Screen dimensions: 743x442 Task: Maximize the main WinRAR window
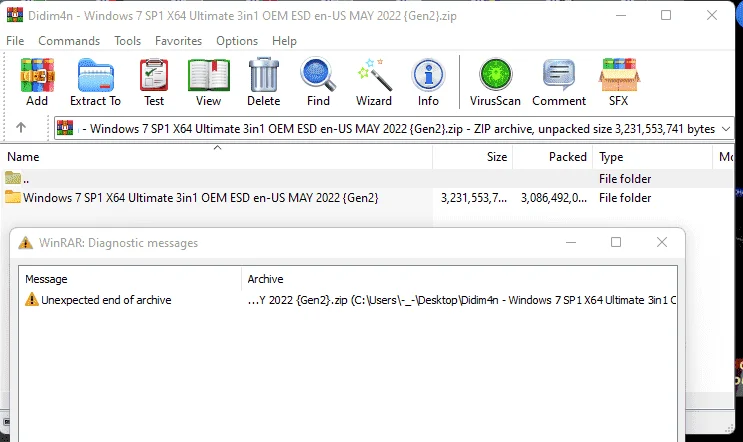pyautogui.click(x=666, y=15)
